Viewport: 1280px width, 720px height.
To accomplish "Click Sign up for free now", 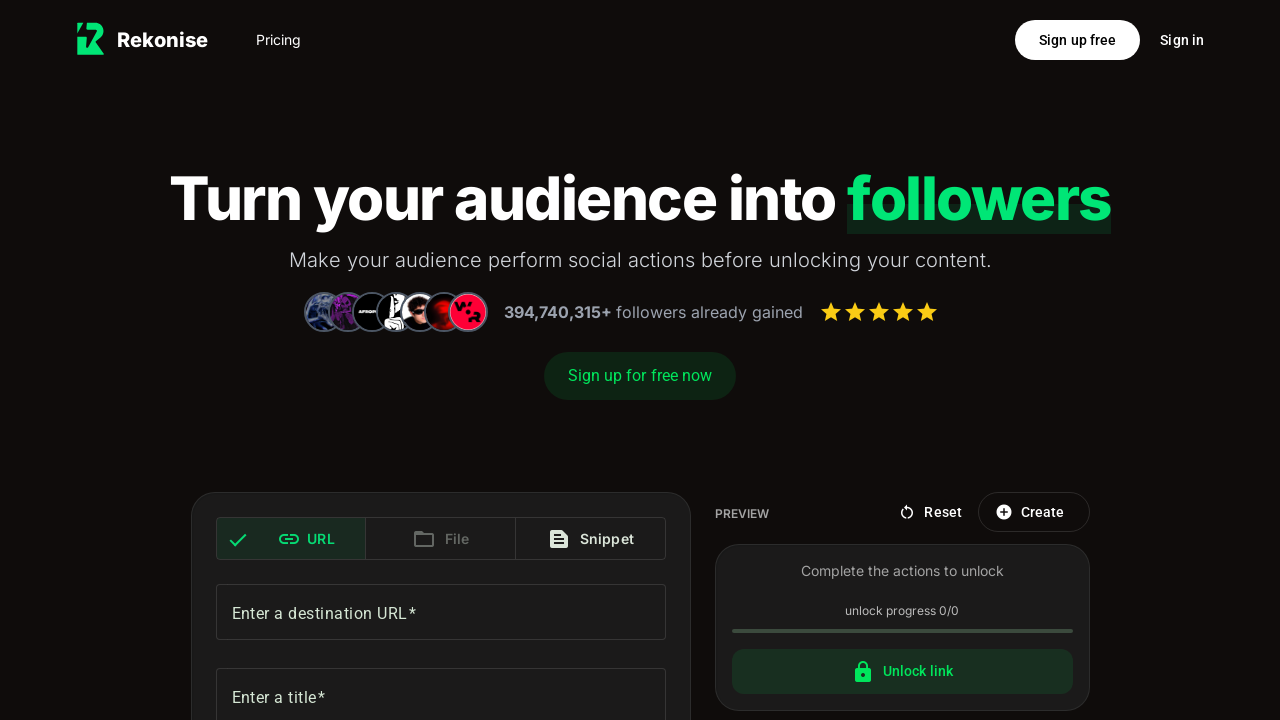I will tap(640, 376).
